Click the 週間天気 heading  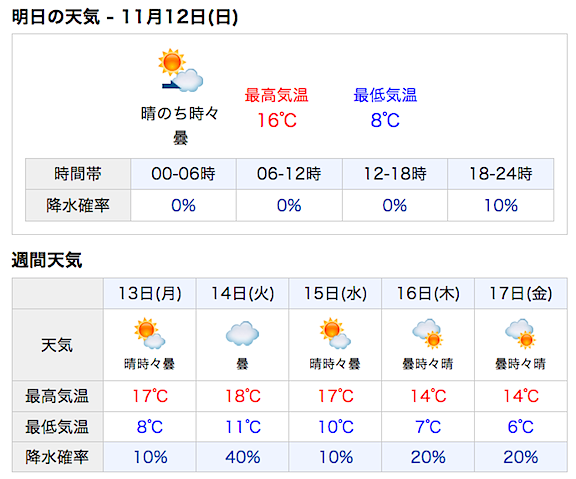47,260
